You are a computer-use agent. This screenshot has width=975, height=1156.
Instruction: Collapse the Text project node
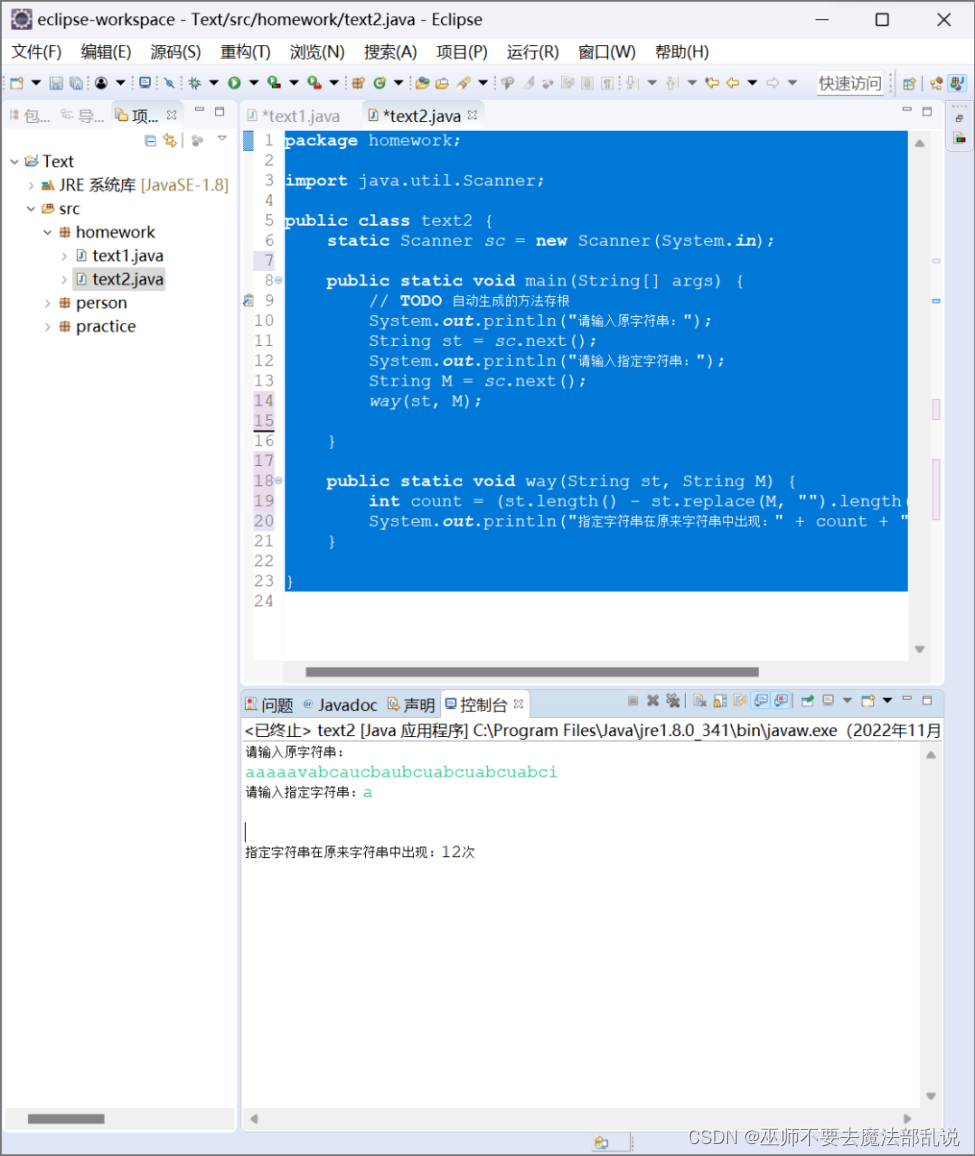[14, 161]
